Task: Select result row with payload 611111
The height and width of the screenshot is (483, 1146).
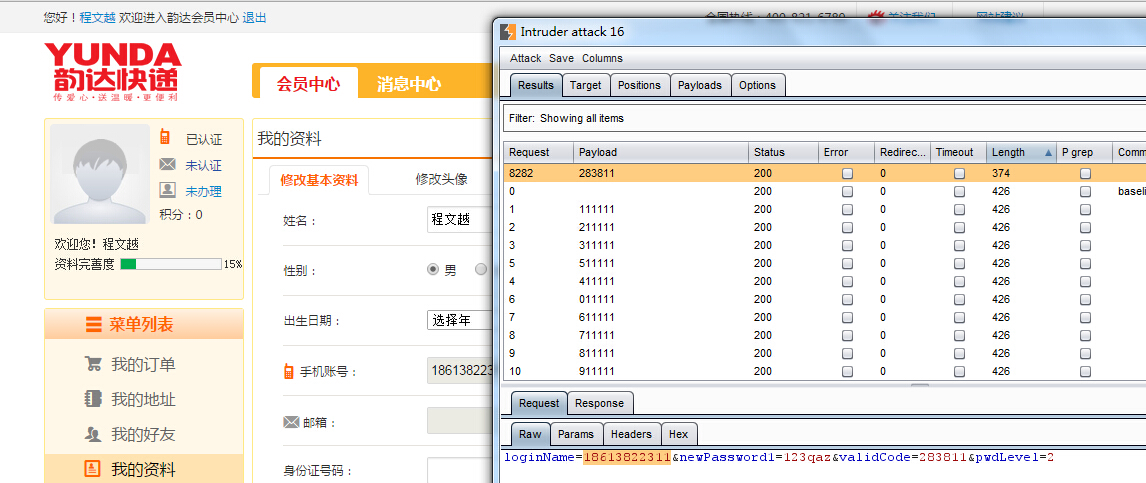Action: click(x=824, y=317)
